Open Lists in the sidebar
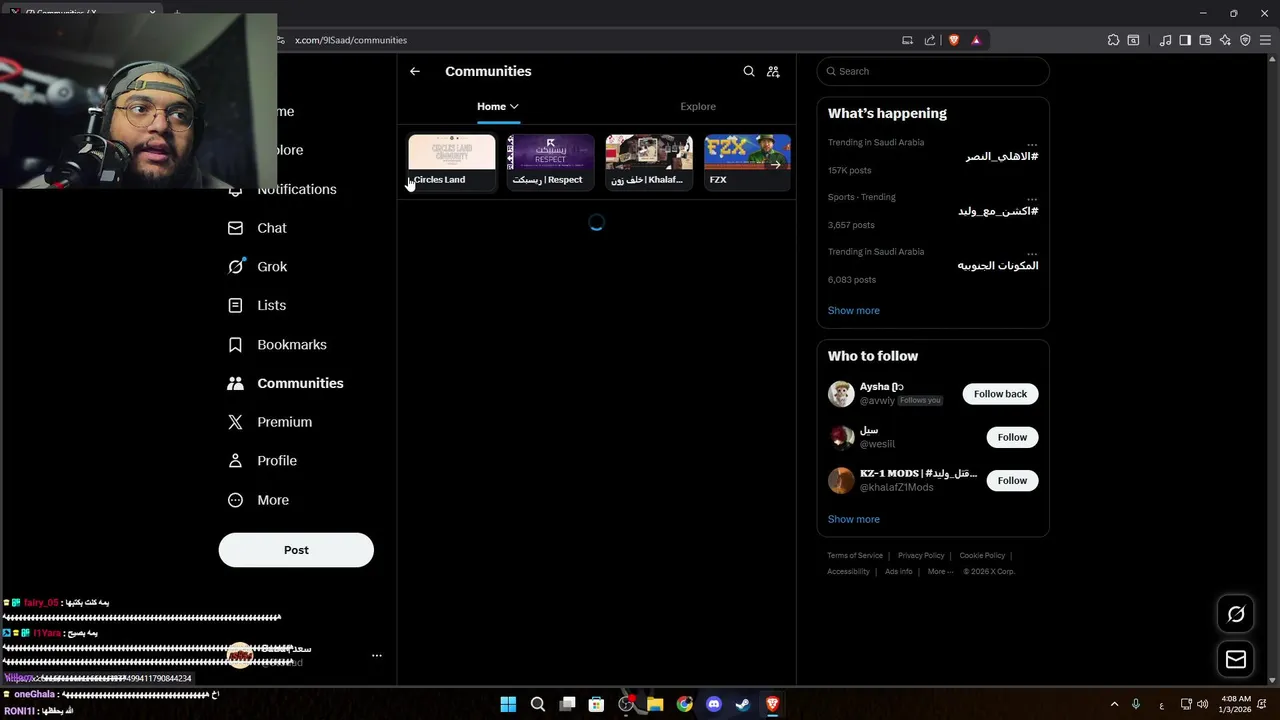Screen dimensions: 1280x720 [257, 306]
